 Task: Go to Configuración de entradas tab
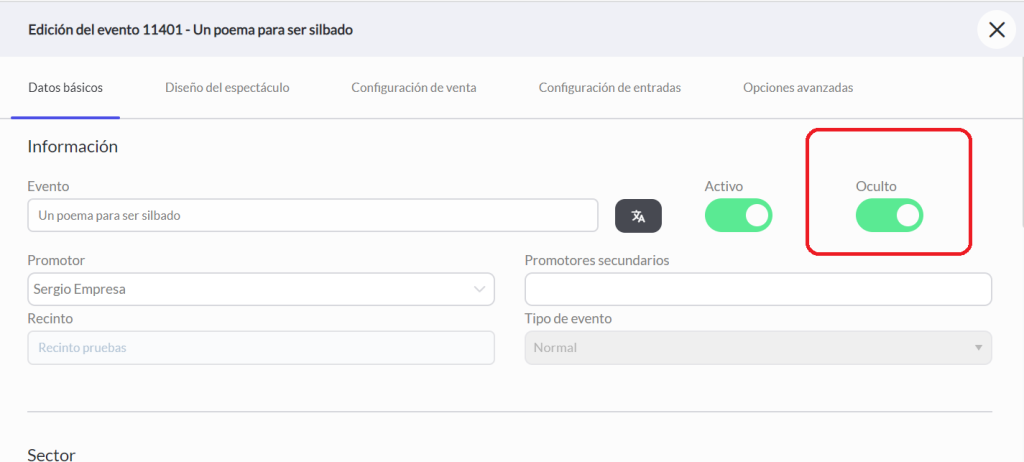[609, 88]
